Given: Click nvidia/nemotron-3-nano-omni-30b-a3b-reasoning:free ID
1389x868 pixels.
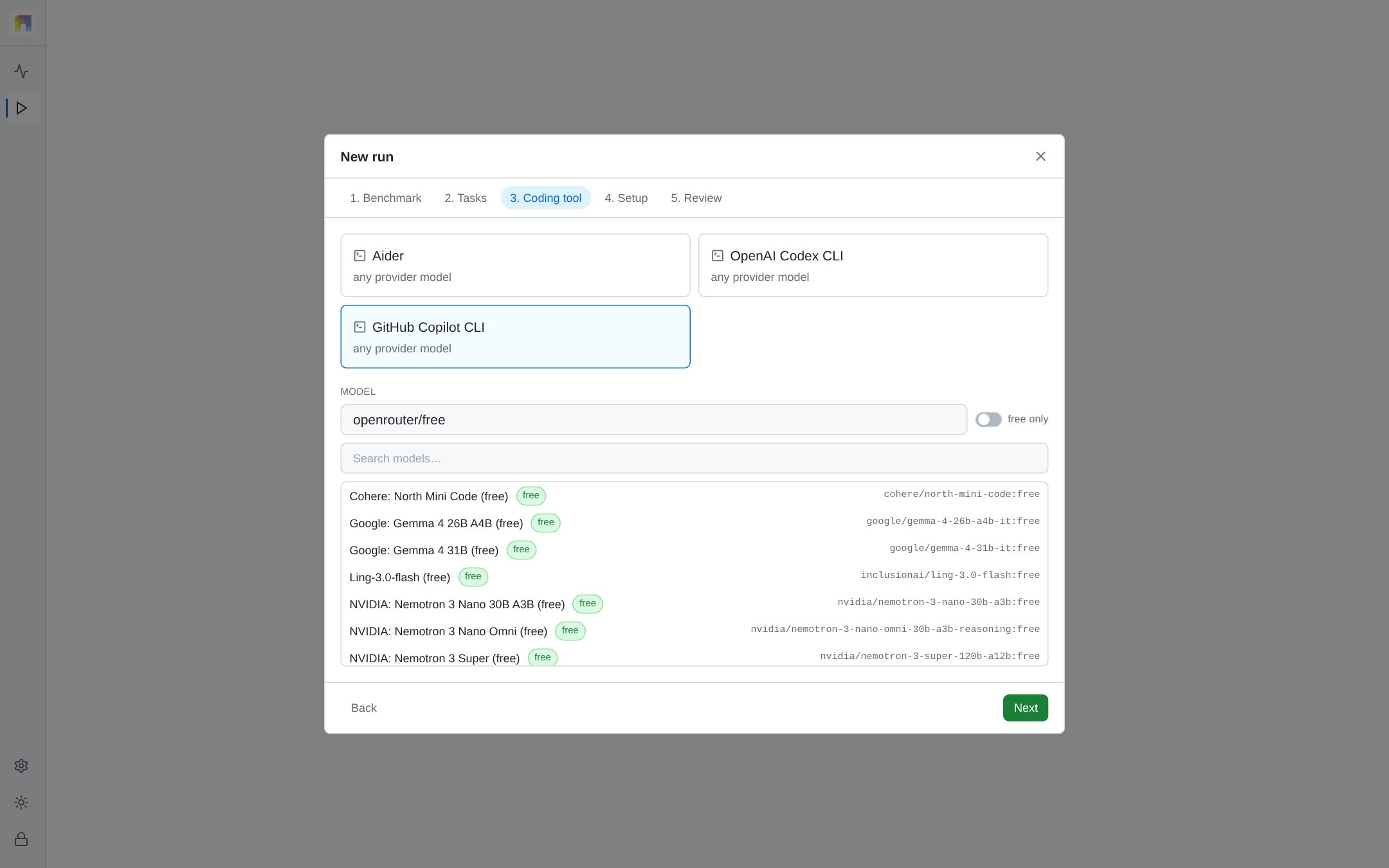Looking at the screenshot, I should point(895,629).
